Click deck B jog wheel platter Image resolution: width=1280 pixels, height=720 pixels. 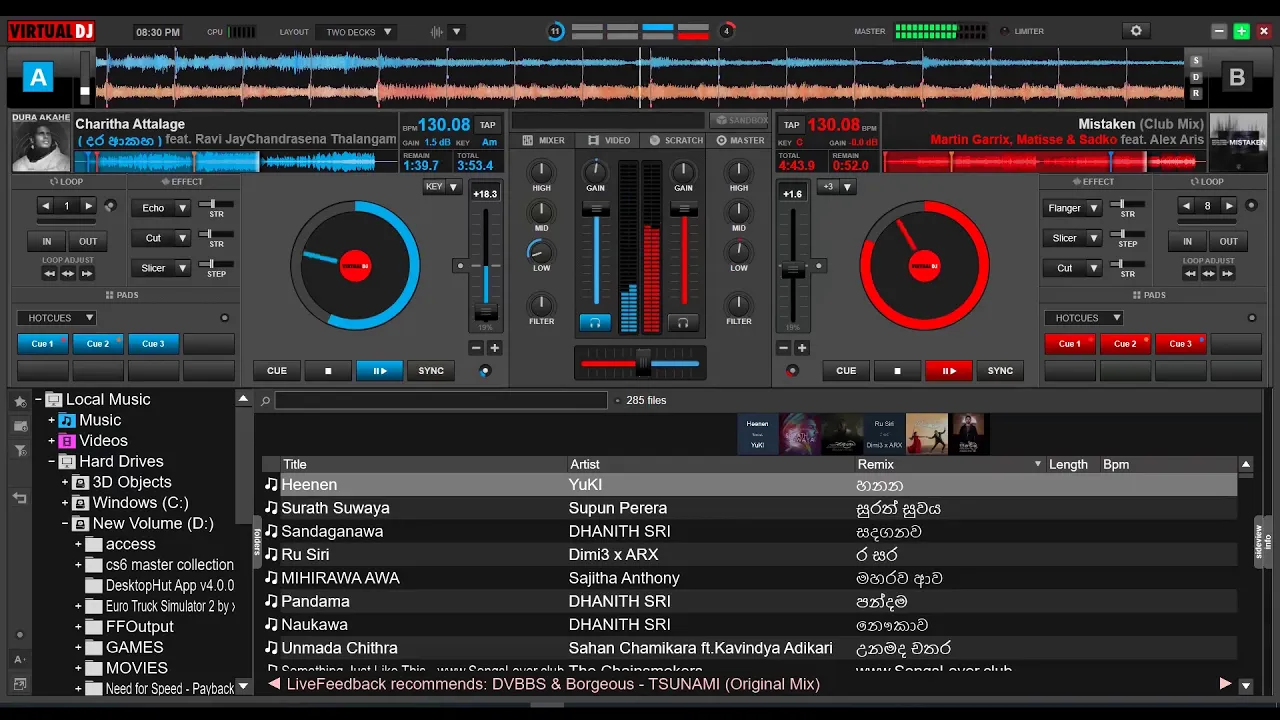pyautogui.click(x=925, y=266)
